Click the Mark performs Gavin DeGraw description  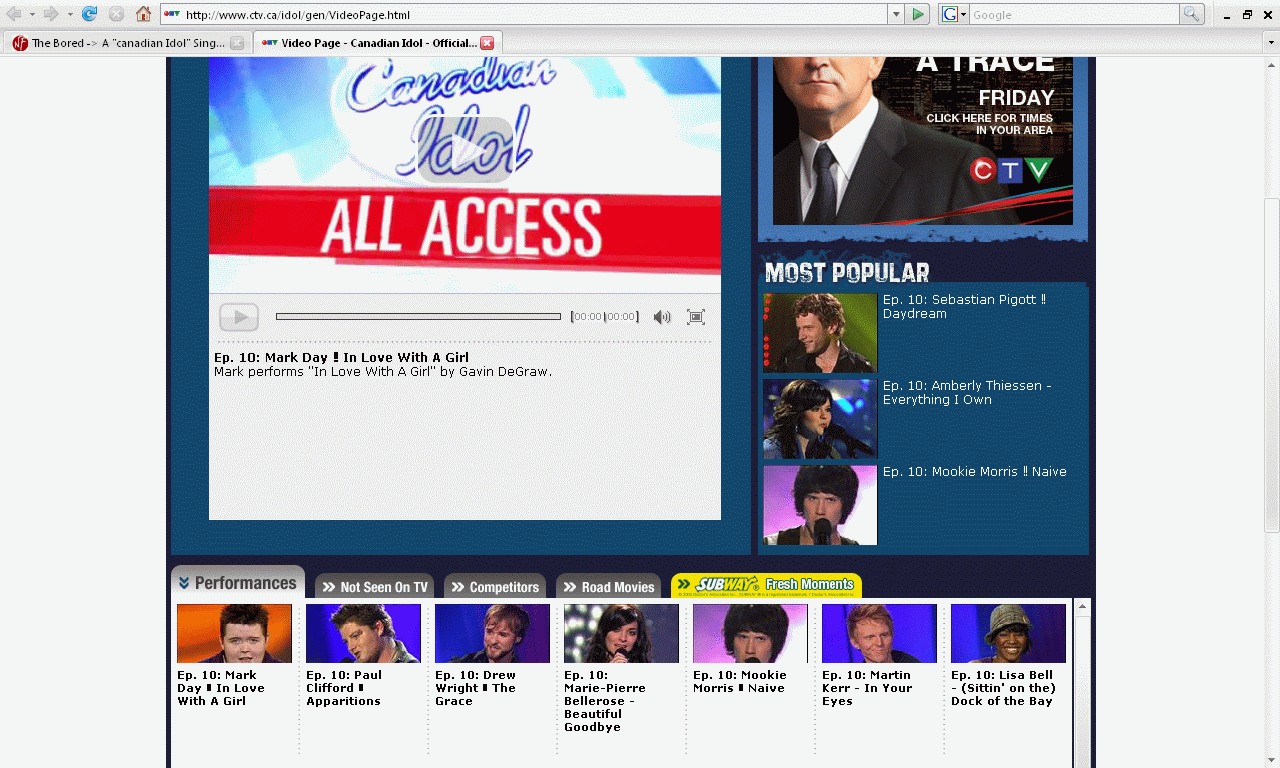(383, 372)
